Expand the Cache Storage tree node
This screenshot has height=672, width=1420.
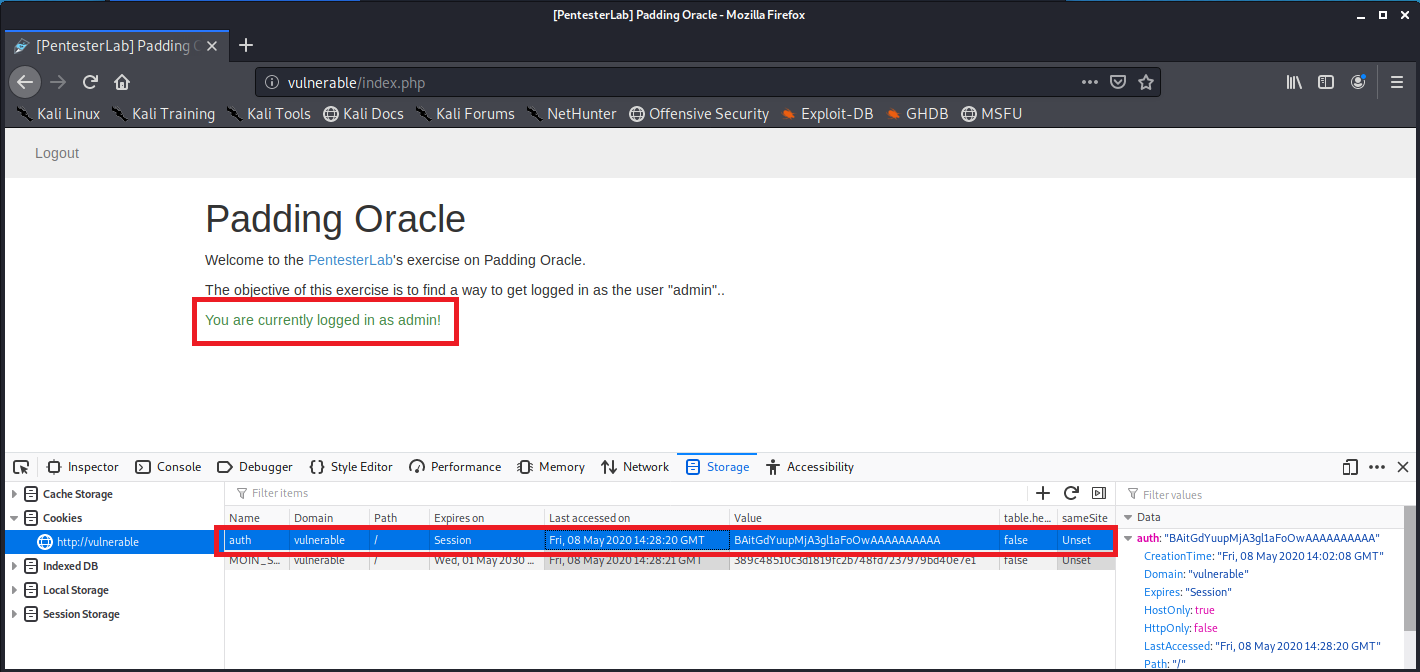click(x=14, y=494)
